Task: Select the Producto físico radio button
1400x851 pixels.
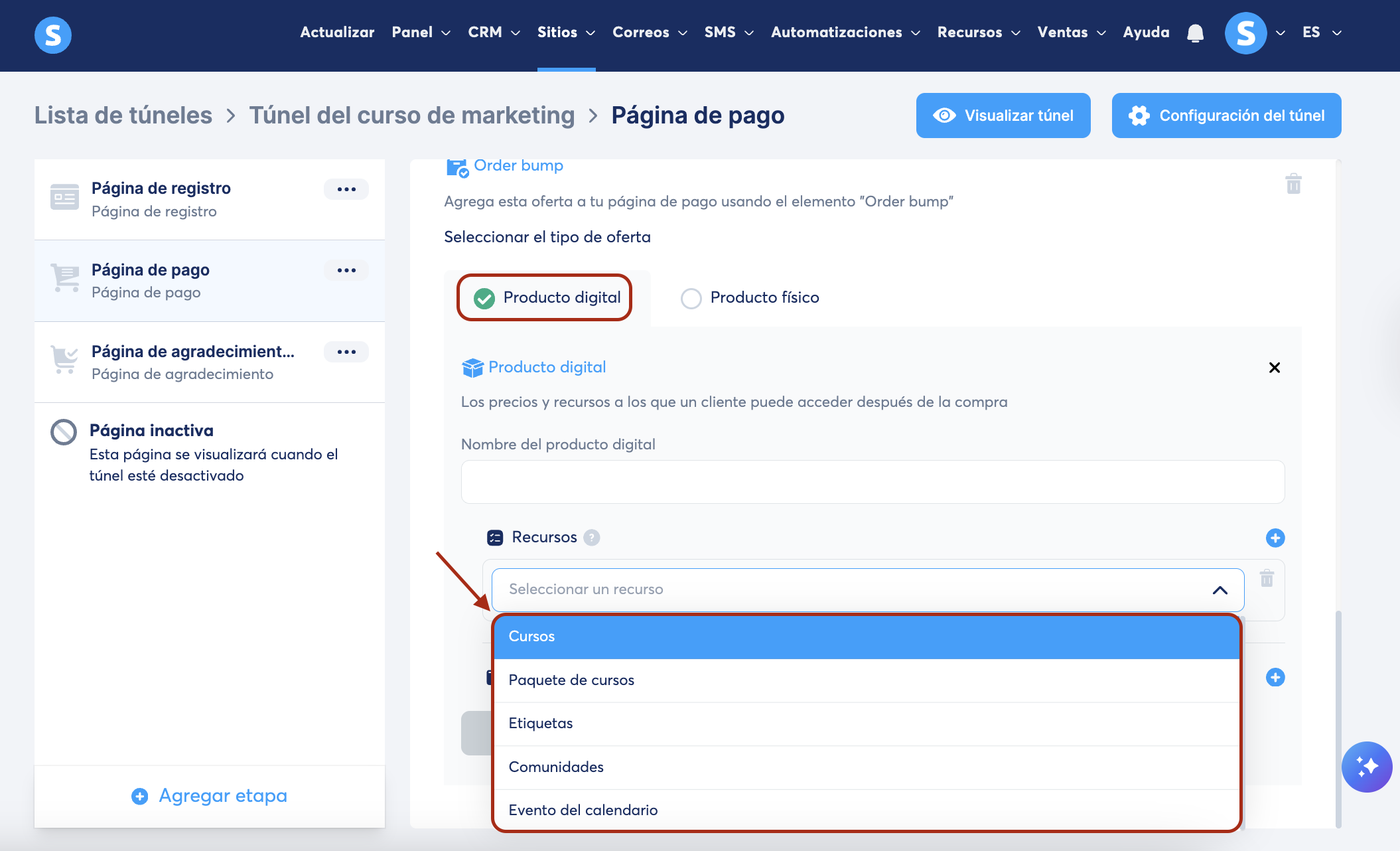Action: tap(691, 298)
